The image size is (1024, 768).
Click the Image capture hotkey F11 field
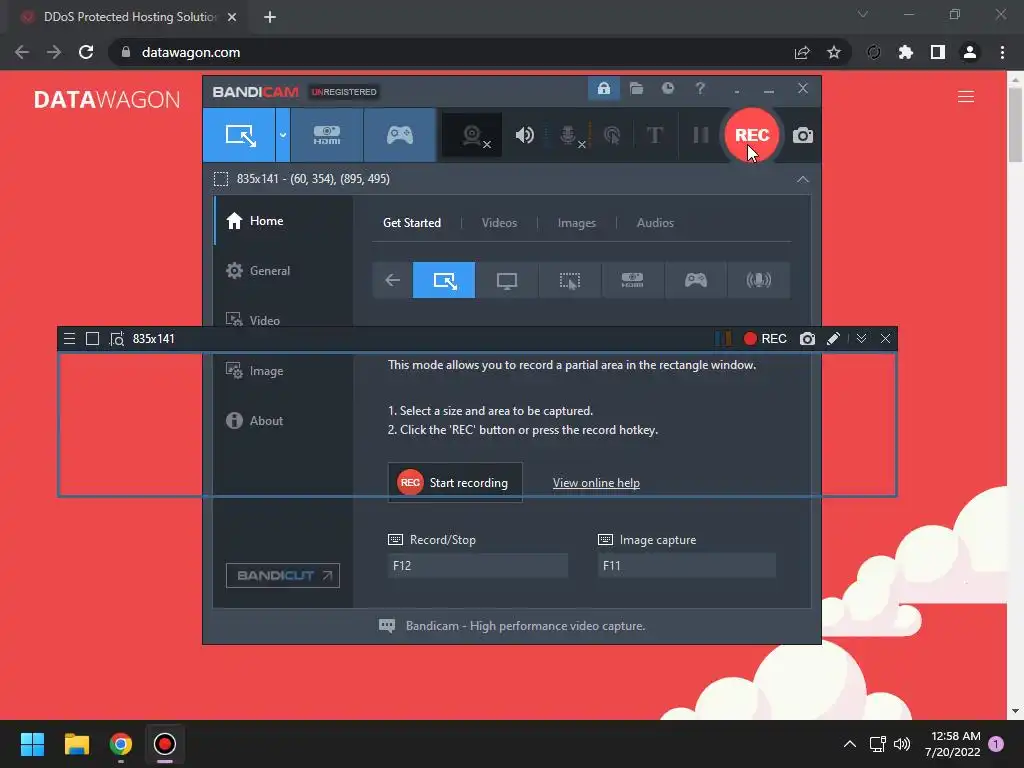click(687, 566)
